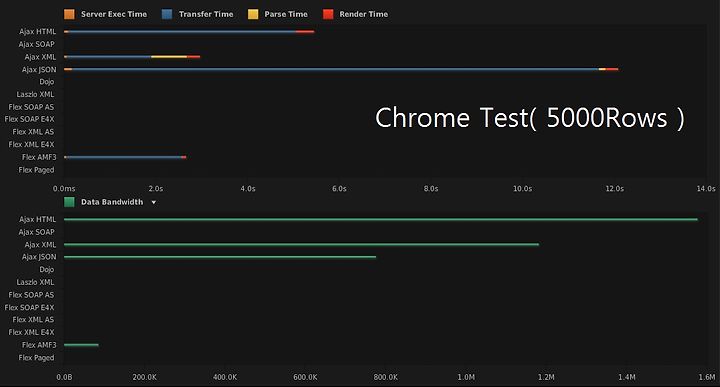
Task: Click Ajax HTML label in the timing chart
Action: tap(38, 32)
